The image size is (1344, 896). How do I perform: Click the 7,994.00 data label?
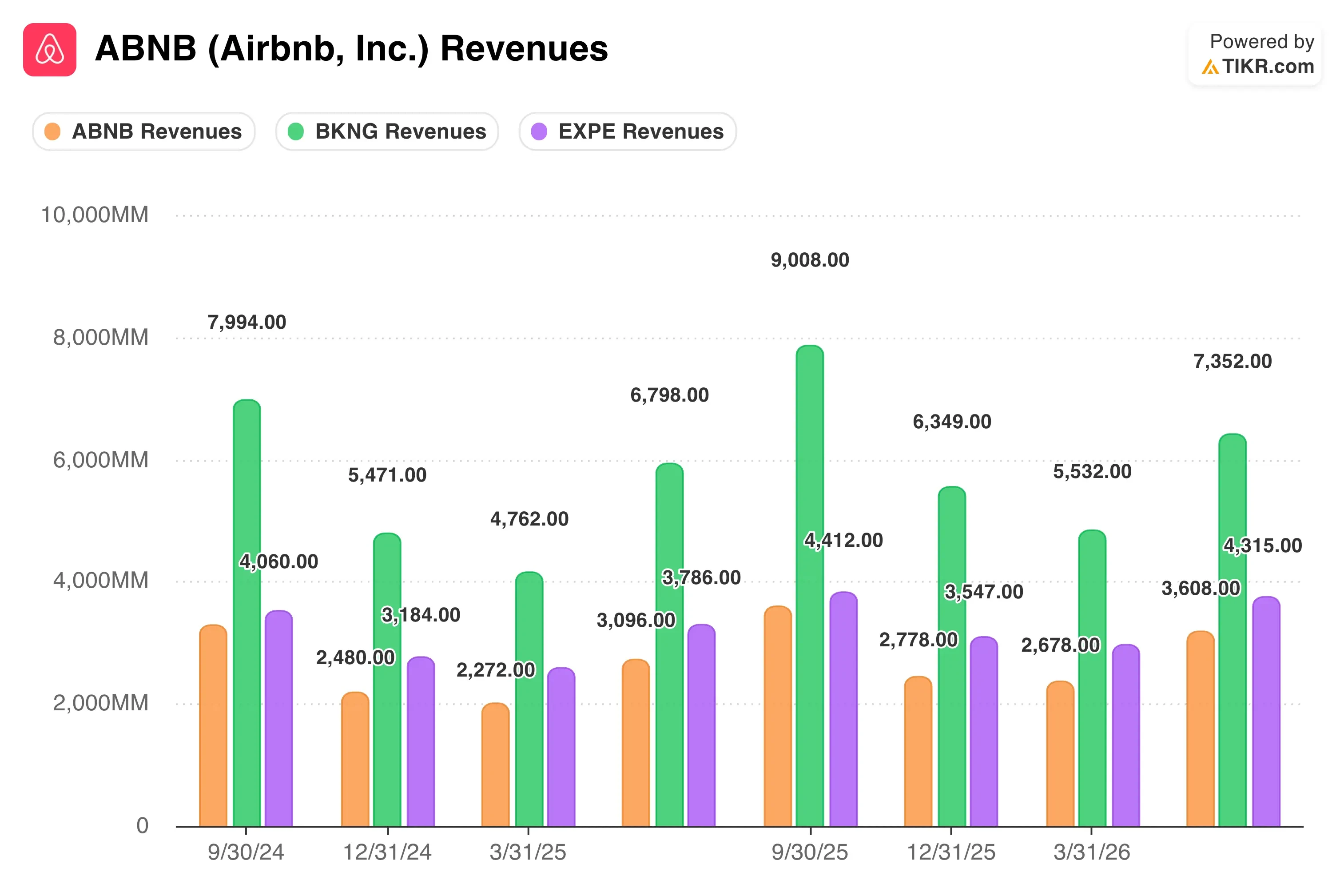247,323
